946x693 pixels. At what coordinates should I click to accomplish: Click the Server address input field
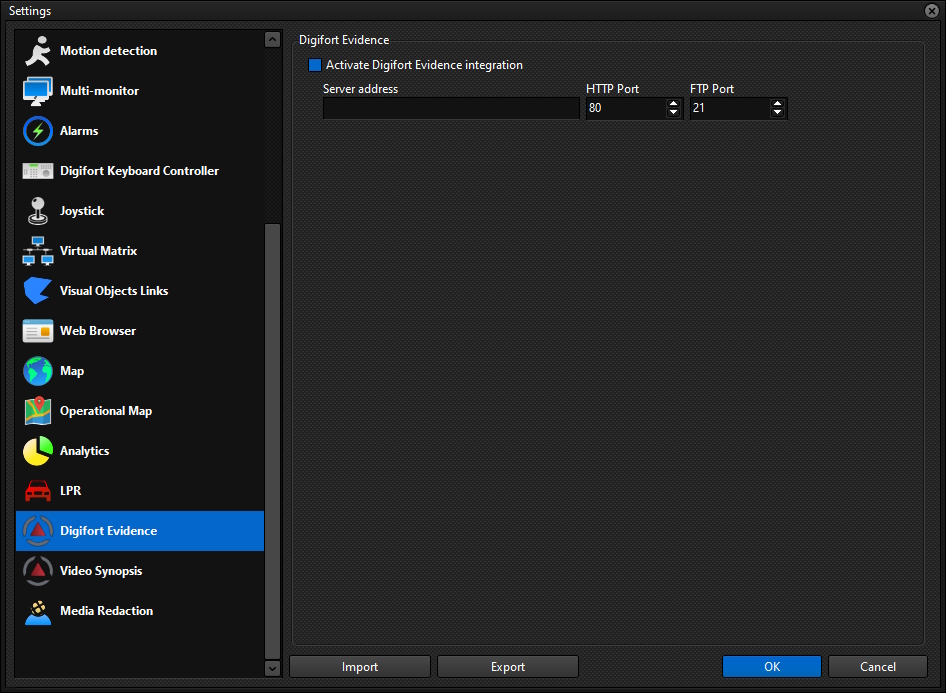tap(451, 109)
